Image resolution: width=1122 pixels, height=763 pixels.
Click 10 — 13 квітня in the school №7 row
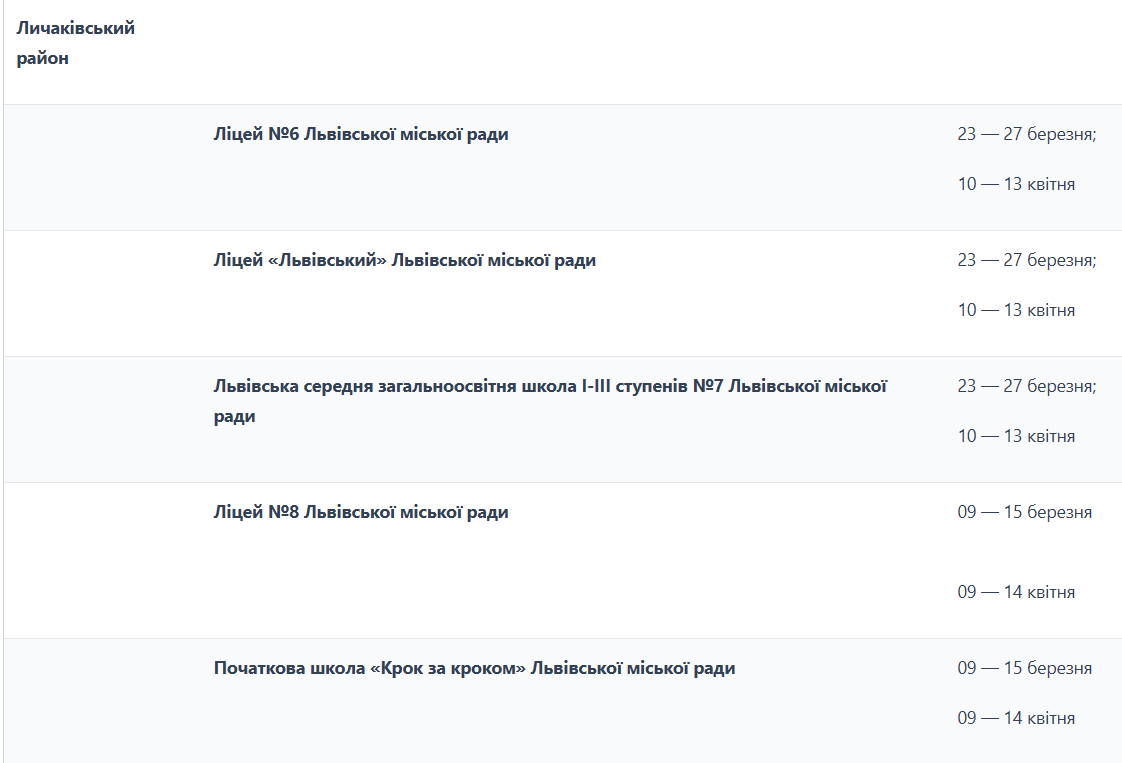click(1016, 436)
